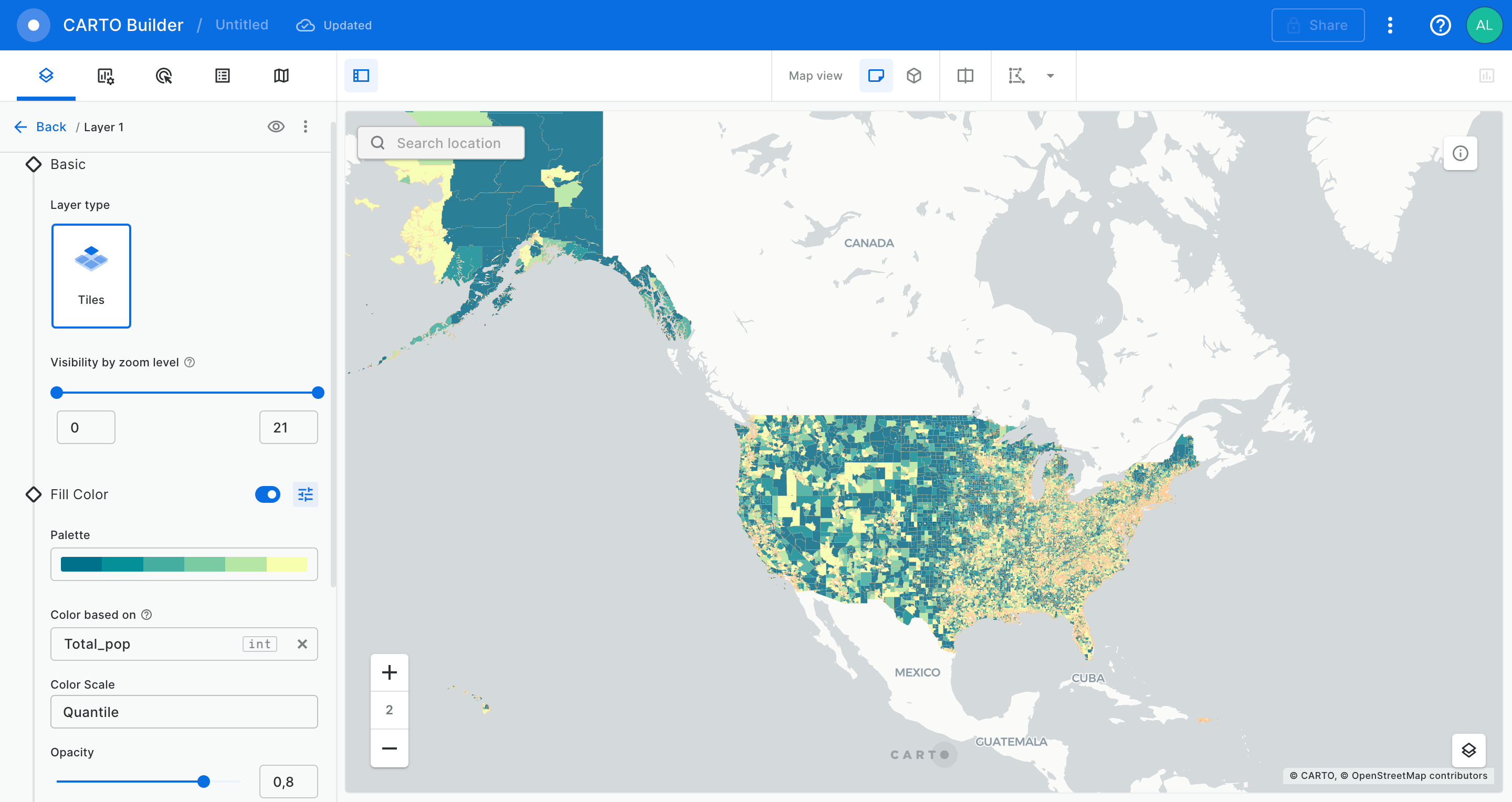Expand the feature selection tool dropdown

[1051, 76]
